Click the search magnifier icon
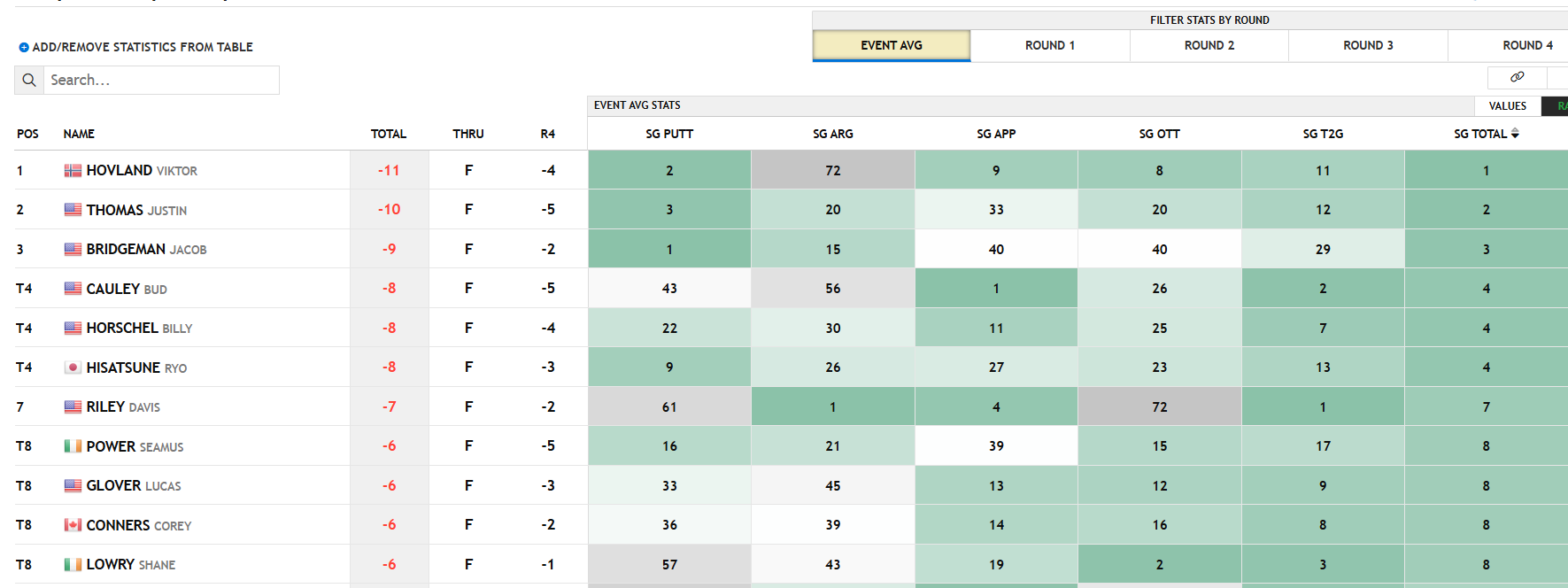 (29, 80)
